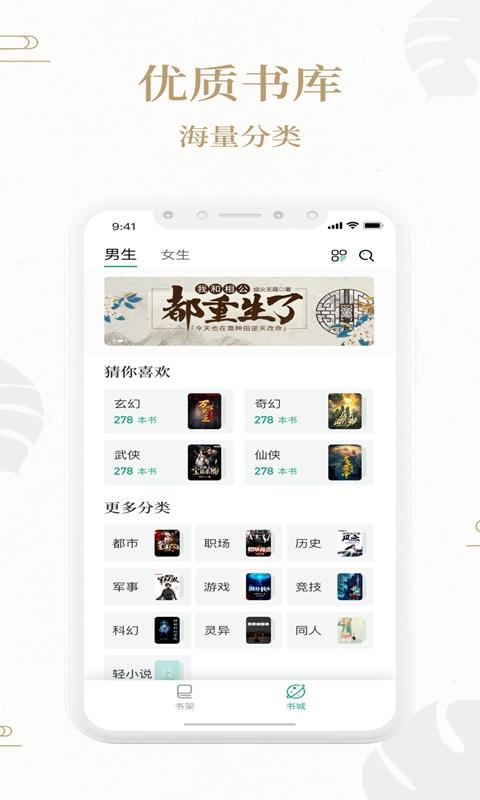Open the 同人 category
480x800 pixels.
pyautogui.click(x=331, y=630)
